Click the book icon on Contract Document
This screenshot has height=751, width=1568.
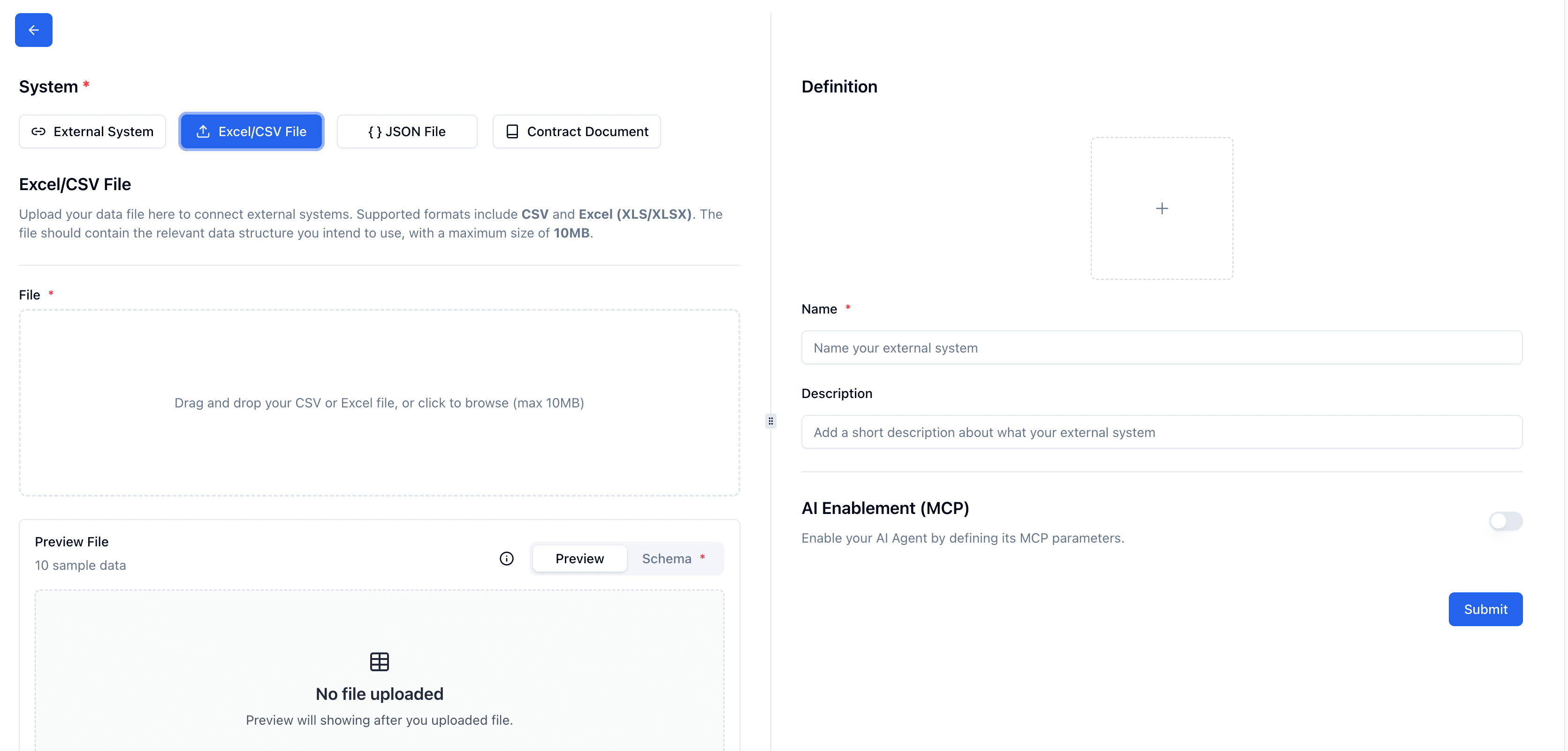coord(512,131)
